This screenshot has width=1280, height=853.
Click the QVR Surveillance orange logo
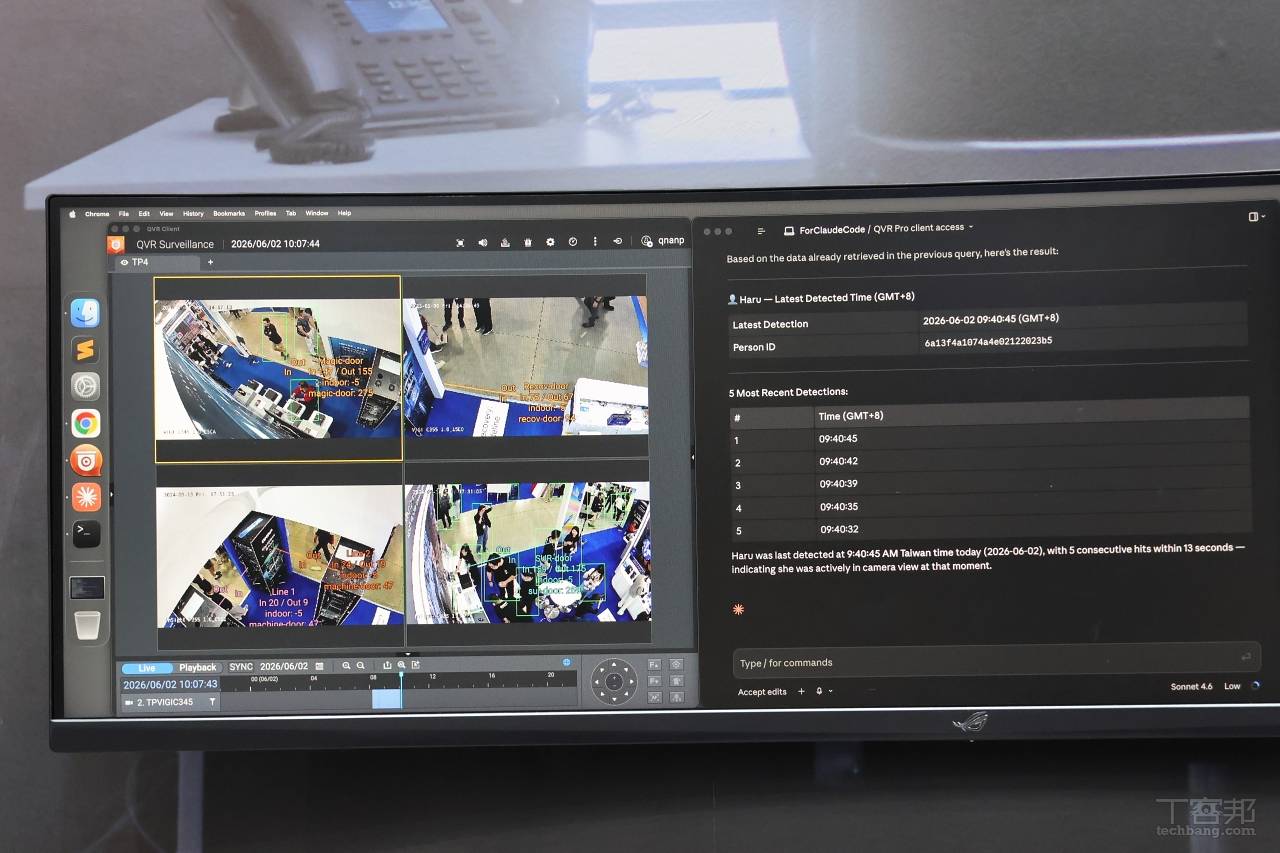116,243
